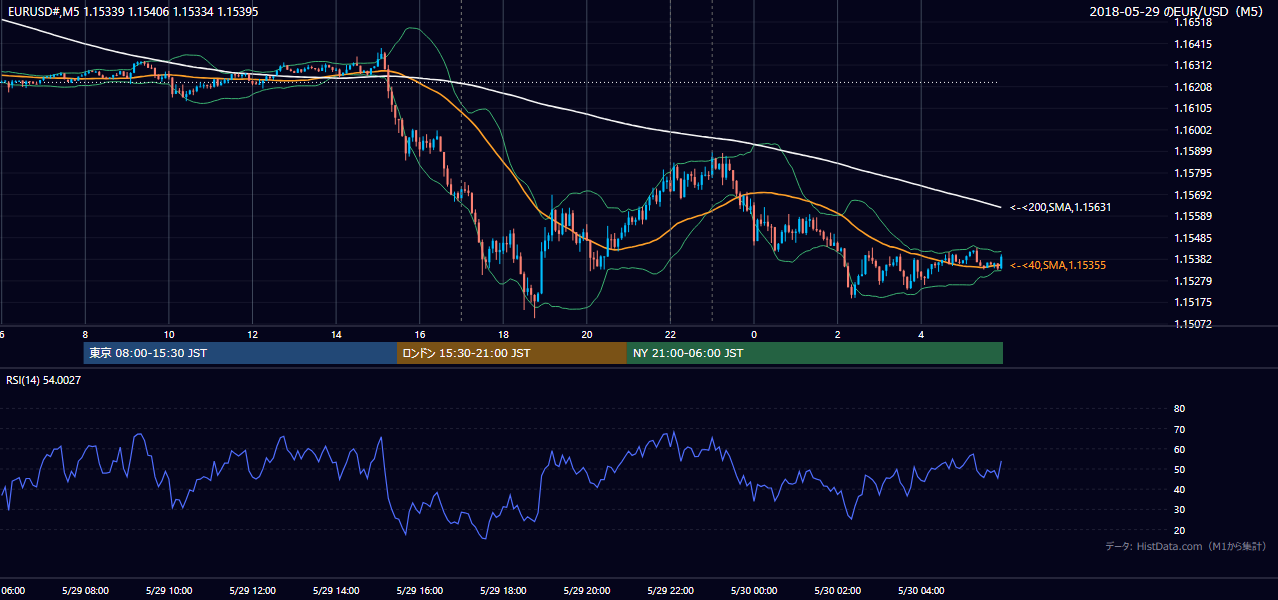This screenshot has height=600, width=1278.
Task: Click the bottom date label 5/29 14:00
Action: pos(335,590)
